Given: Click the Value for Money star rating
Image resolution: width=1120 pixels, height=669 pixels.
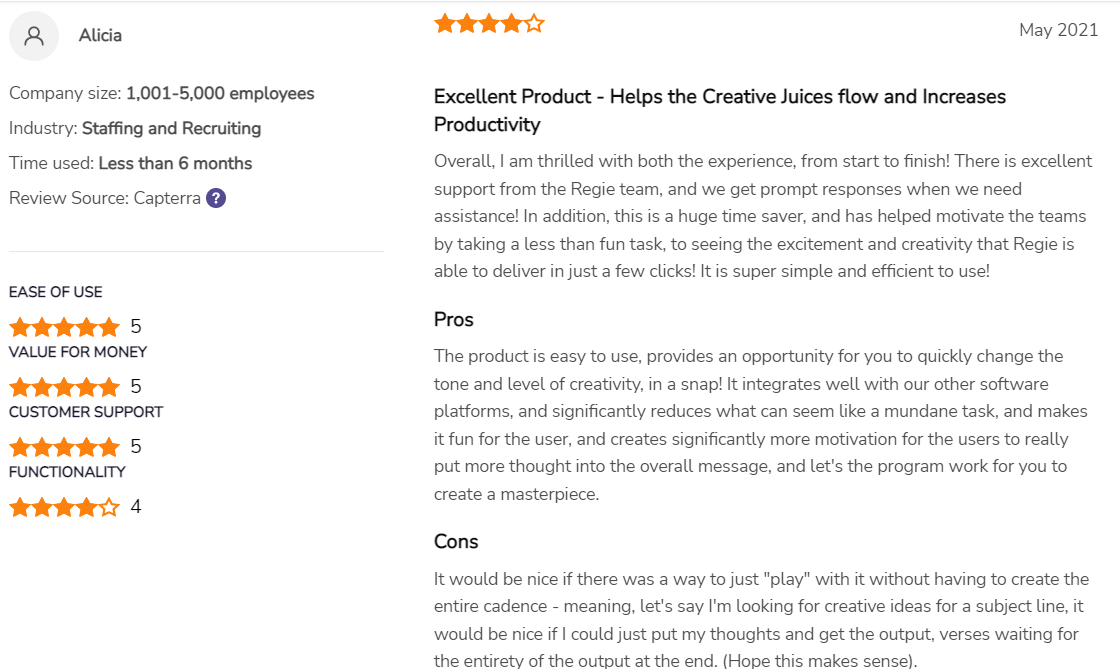Looking at the screenshot, I should click(x=64, y=387).
